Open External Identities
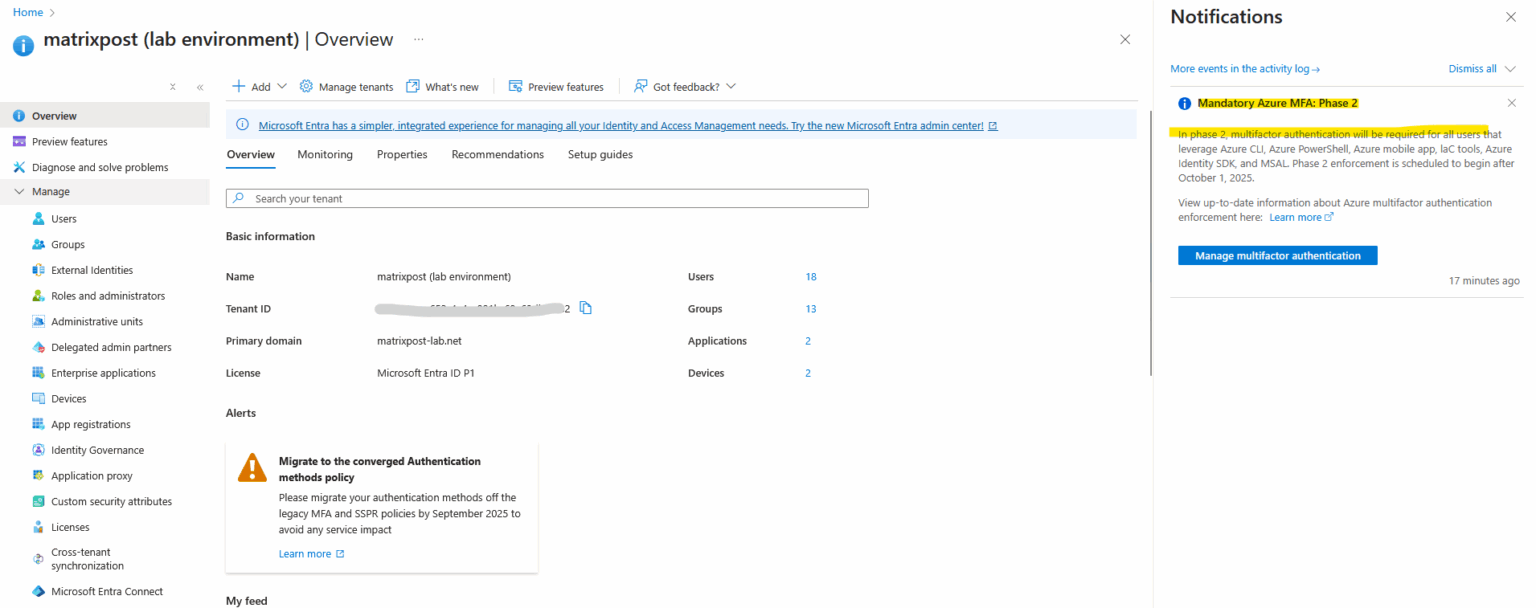This screenshot has height=608, width=1536. coord(91,269)
